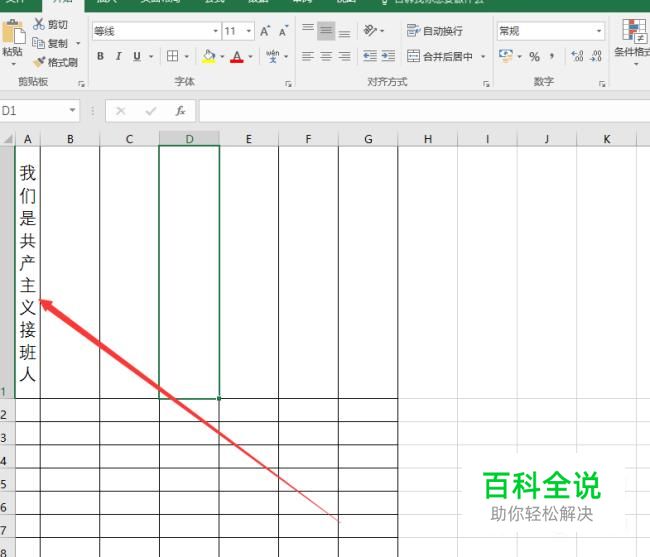650x557 pixels.
Task: Decrease indent icon
Action: pyautogui.click(x=370, y=56)
